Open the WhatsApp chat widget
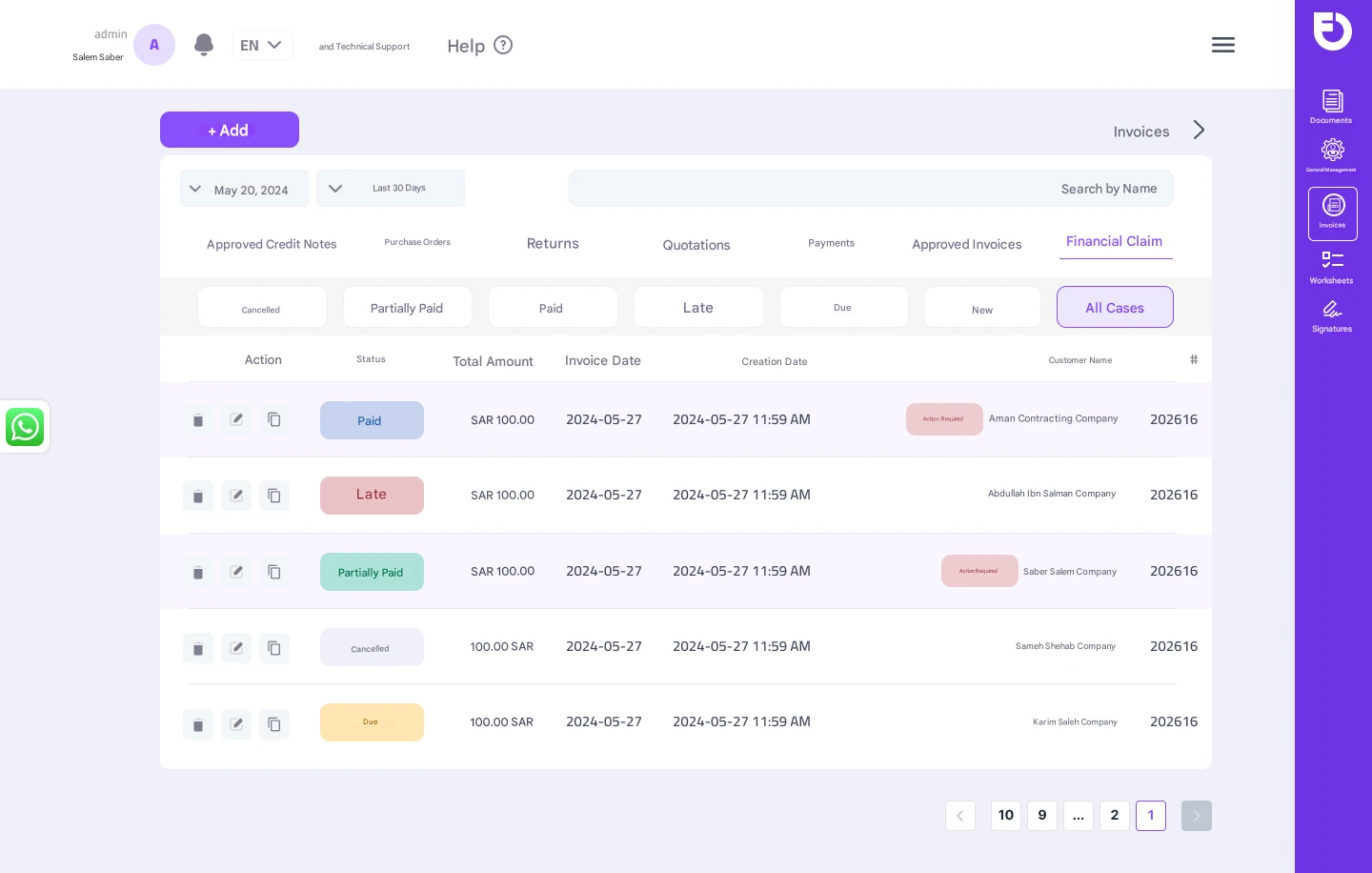1372x873 pixels. pyautogui.click(x=25, y=427)
